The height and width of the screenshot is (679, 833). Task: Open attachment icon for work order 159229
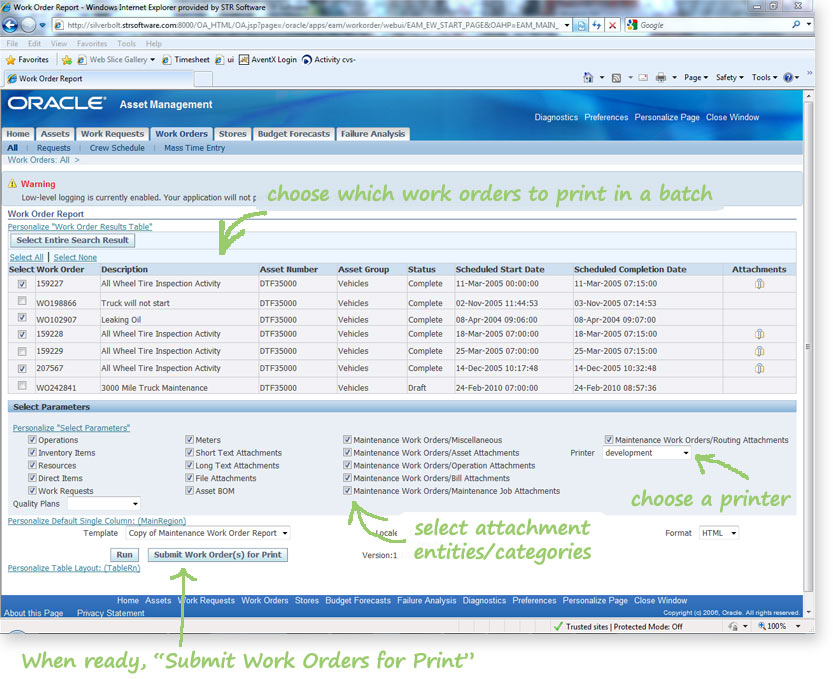tap(759, 351)
